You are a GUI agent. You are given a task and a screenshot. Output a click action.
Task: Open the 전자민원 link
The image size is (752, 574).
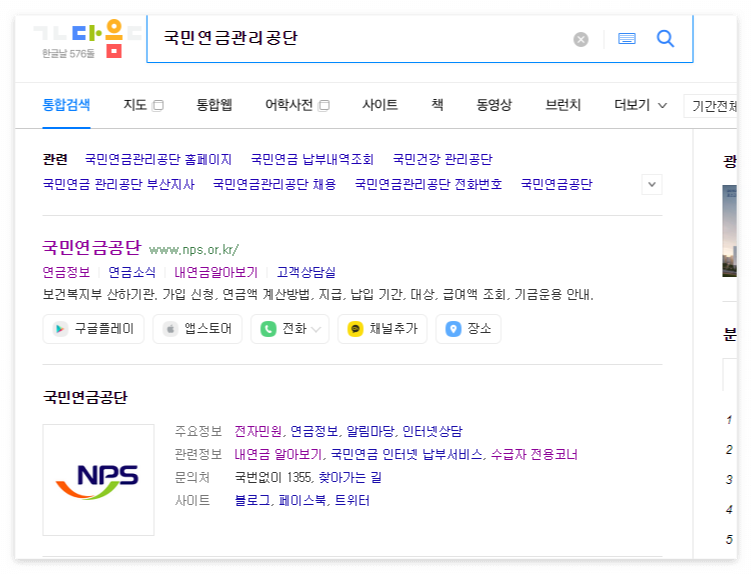click(x=258, y=432)
